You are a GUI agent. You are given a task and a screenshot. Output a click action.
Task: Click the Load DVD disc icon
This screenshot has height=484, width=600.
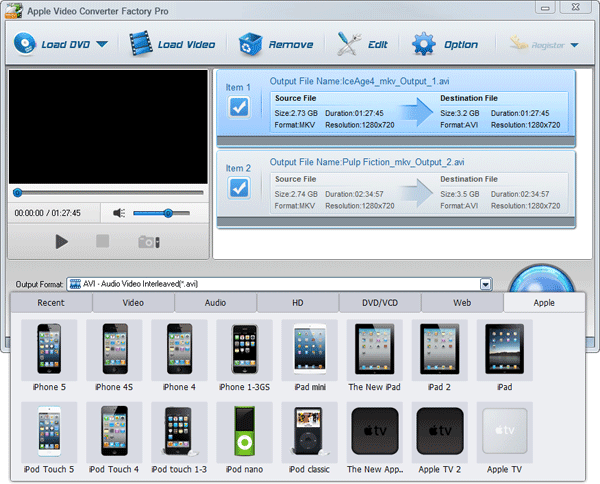pyautogui.click(x=24, y=44)
